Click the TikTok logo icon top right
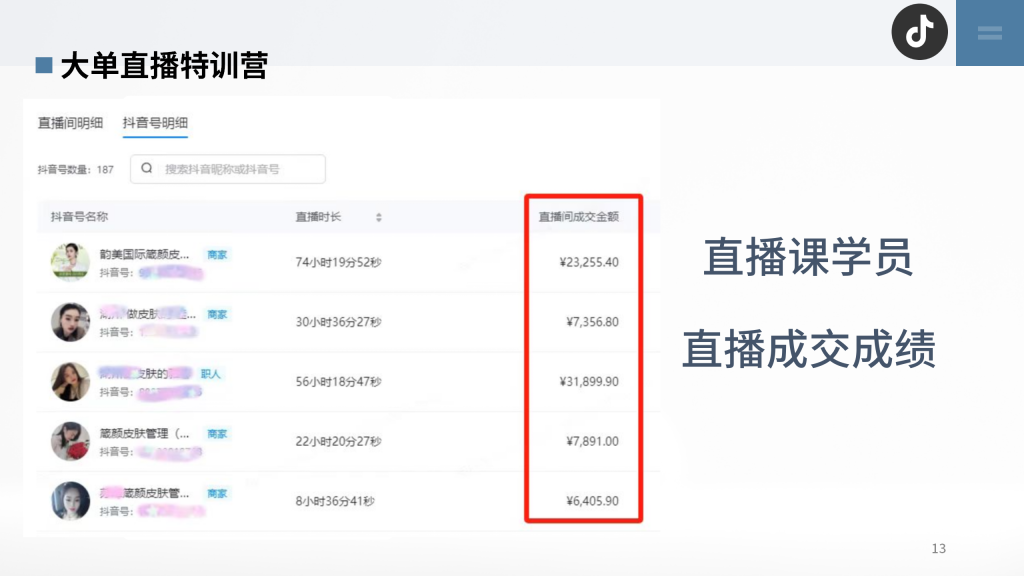 pyautogui.click(x=919, y=31)
